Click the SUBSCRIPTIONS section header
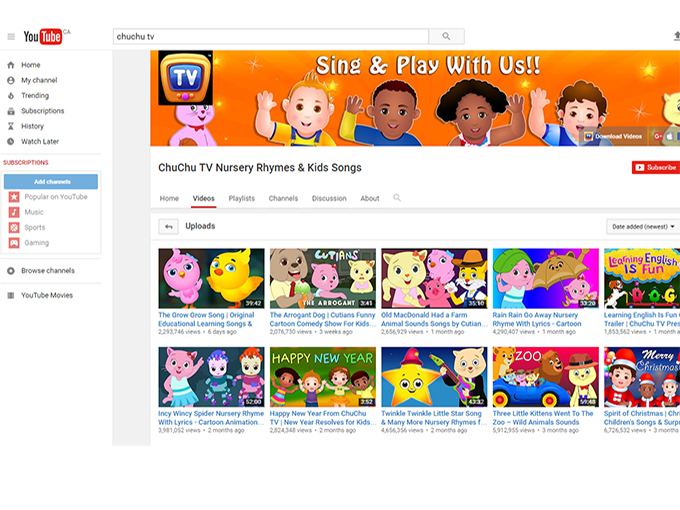 point(26,163)
